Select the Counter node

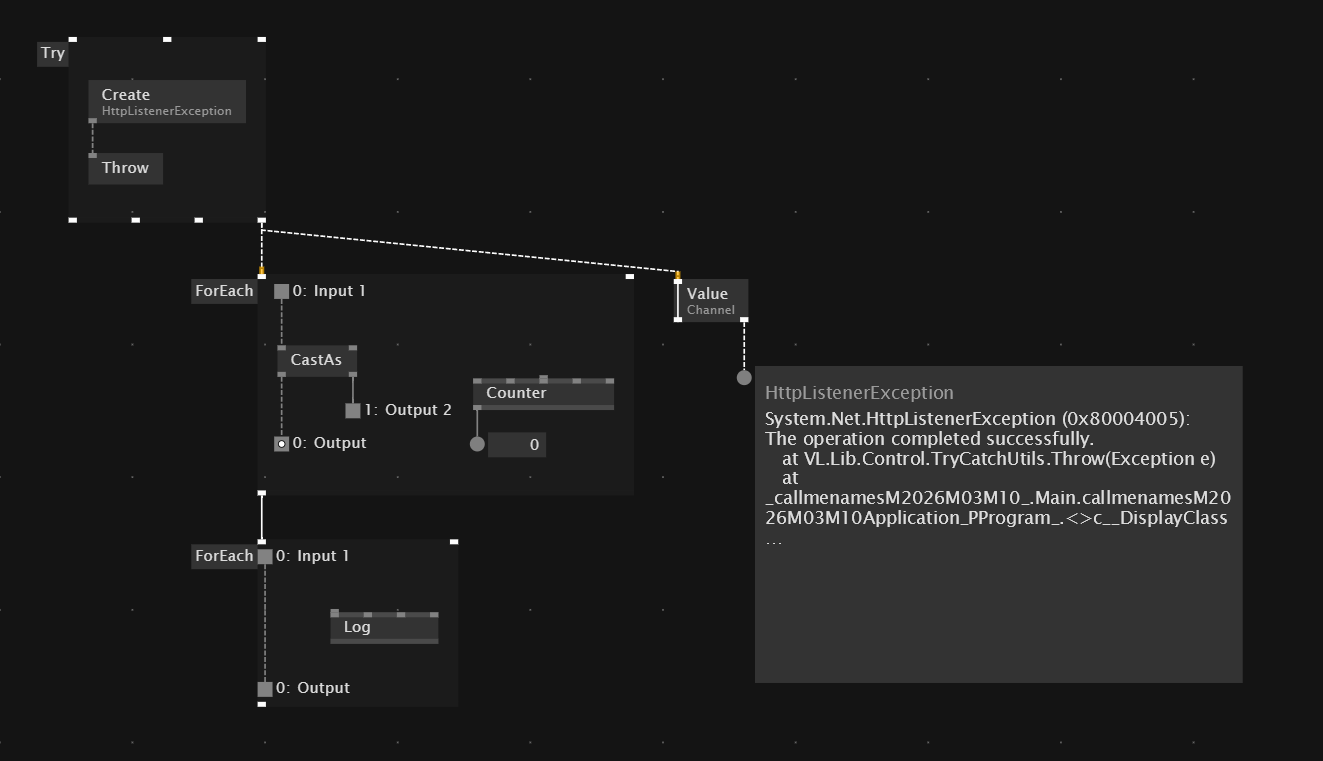(543, 393)
